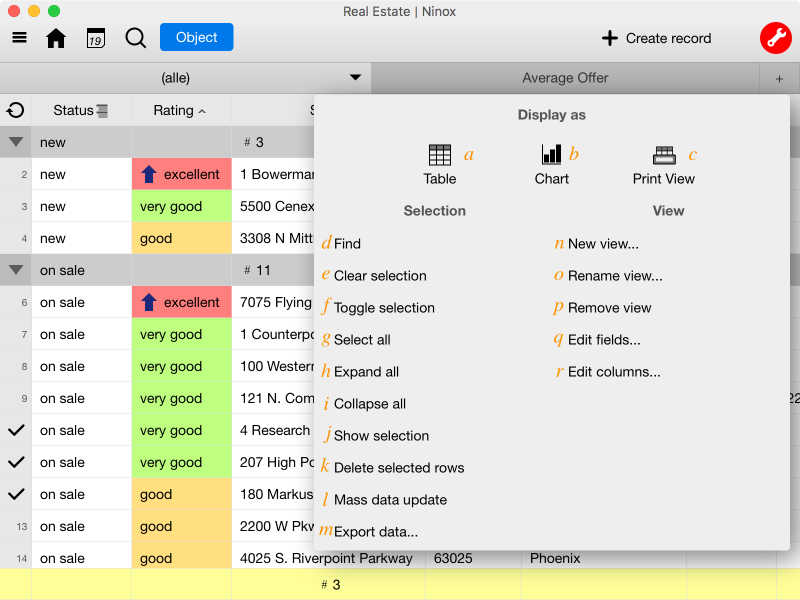Choose Edit columns...
The width and height of the screenshot is (800, 600).
point(614,372)
